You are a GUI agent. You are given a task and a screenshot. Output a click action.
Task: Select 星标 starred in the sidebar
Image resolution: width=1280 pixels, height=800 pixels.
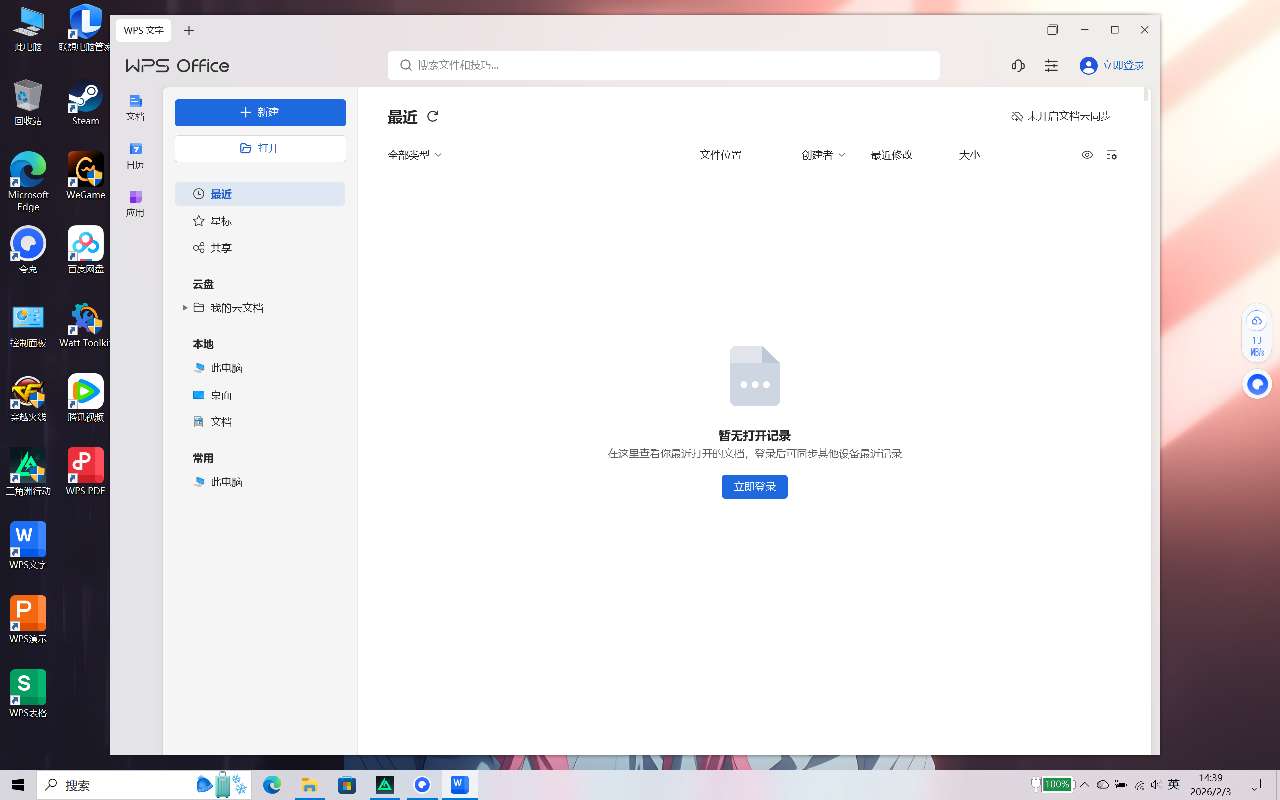point(221,221)
